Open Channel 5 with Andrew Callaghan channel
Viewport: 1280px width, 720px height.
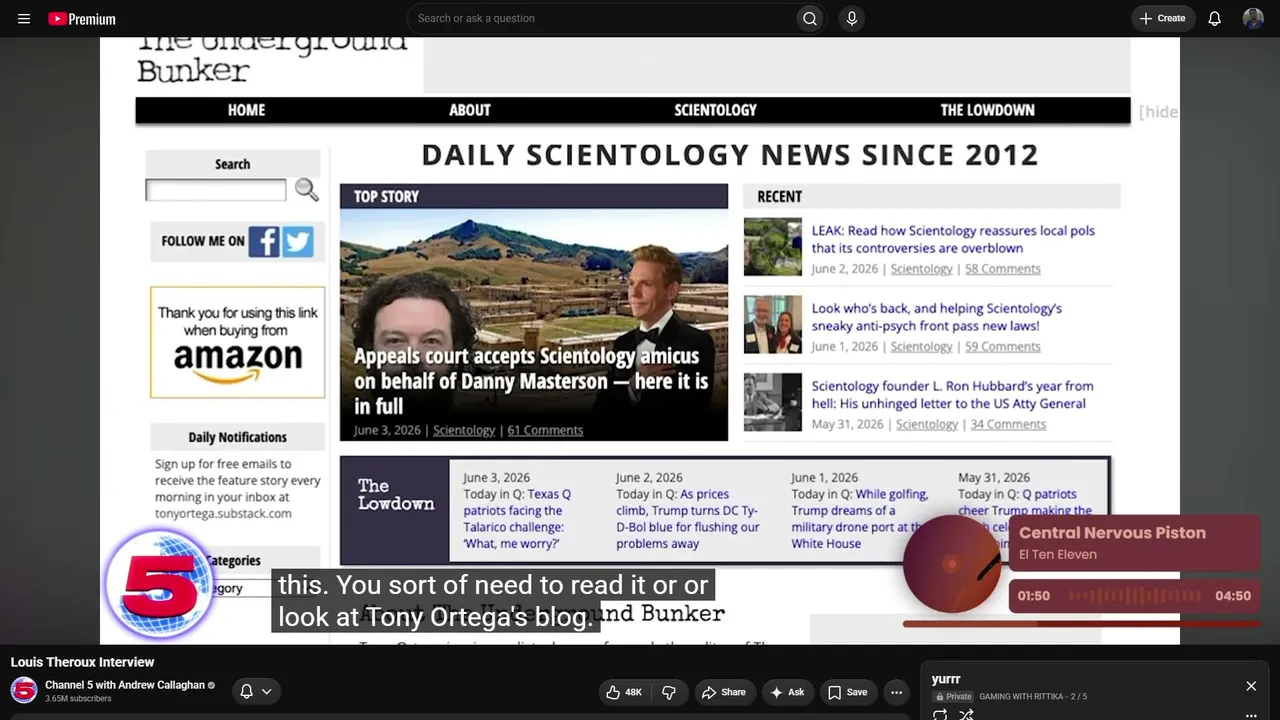pos(125,685)
